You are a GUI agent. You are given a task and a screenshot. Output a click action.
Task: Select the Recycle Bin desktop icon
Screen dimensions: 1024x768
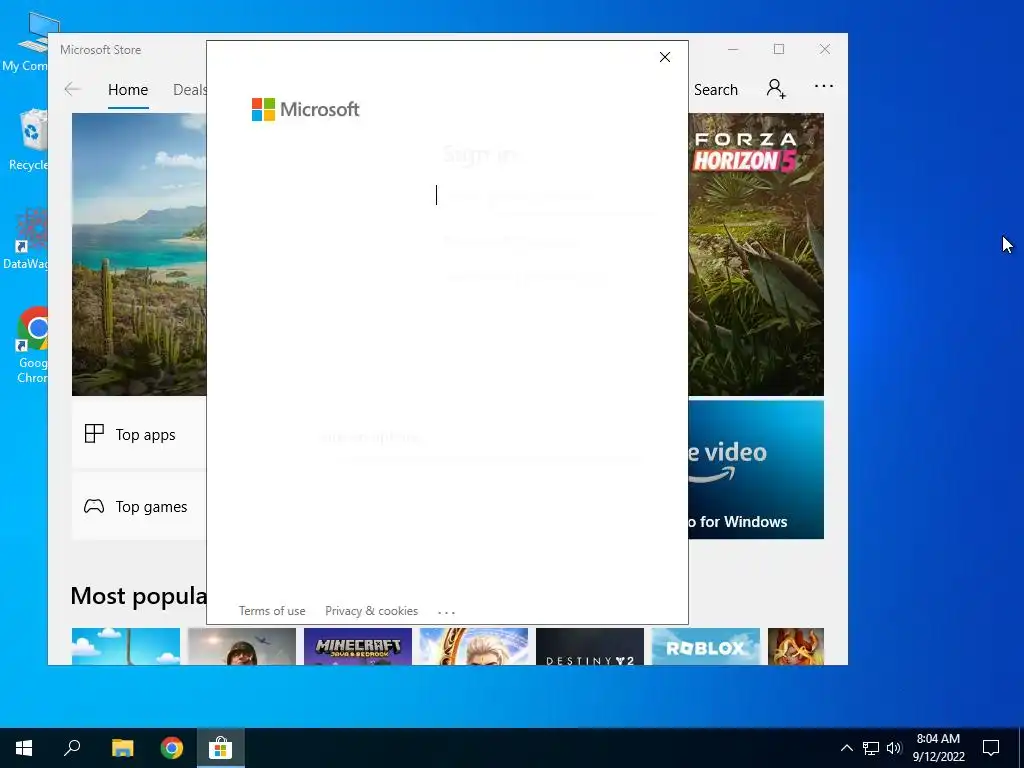click(x=29, y=140)
